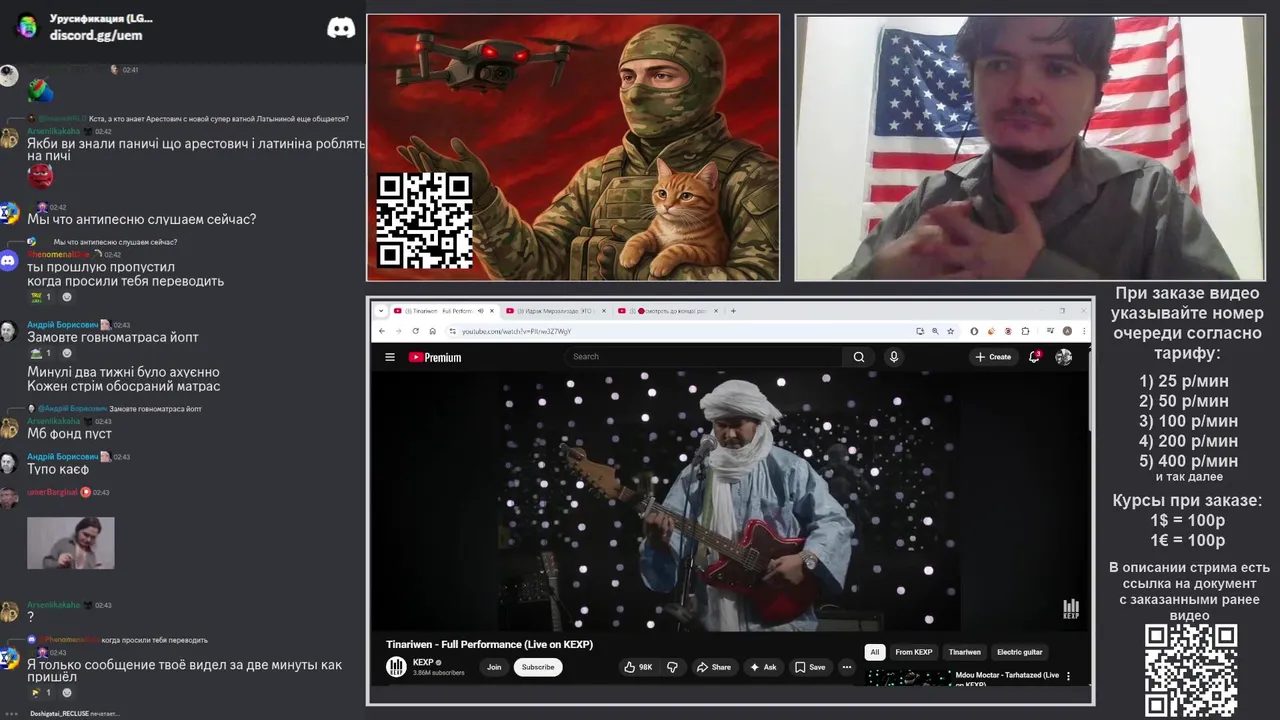The height and width of the screenshot is (720, 1280).
Task: Like the video with 98K likes
Action: 637,667
